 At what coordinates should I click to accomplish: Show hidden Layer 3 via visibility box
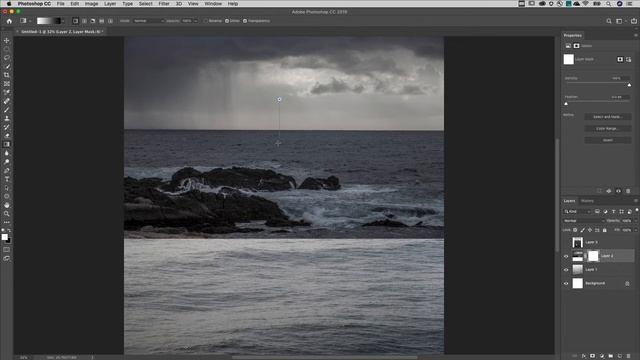[566, 242]
